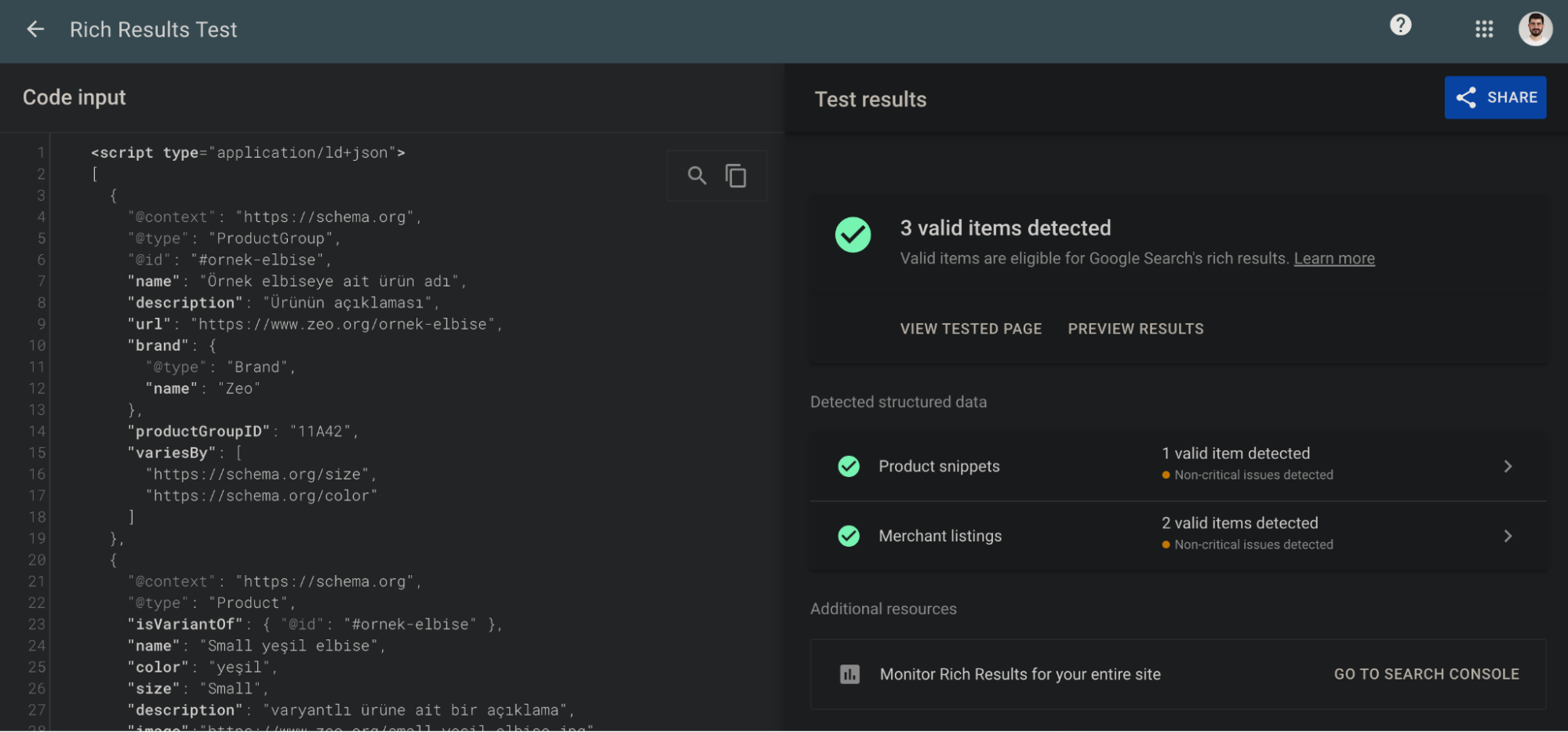Click the schema.org/size line

261,474
